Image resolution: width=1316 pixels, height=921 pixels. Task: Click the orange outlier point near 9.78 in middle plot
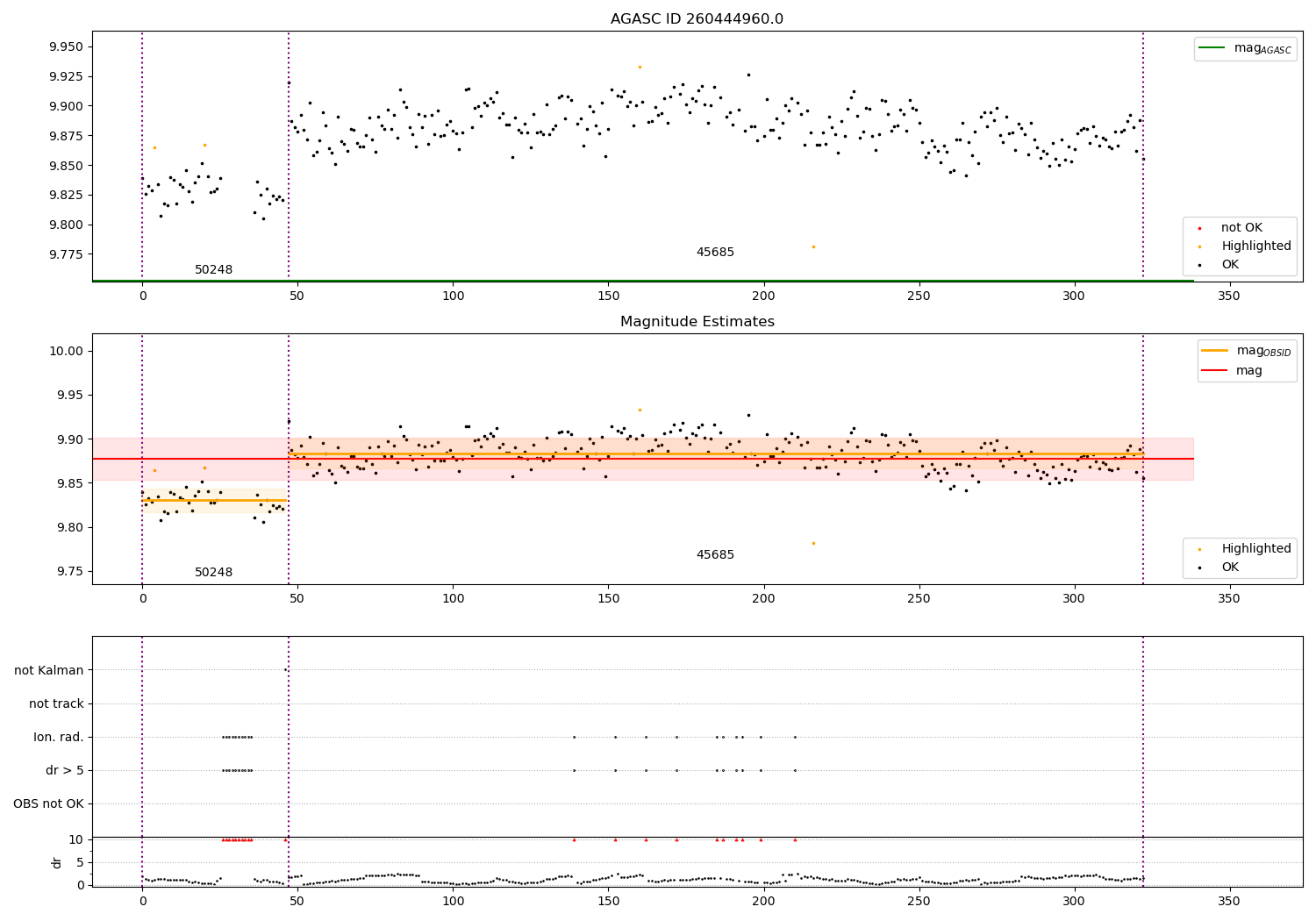click(813, 543)
